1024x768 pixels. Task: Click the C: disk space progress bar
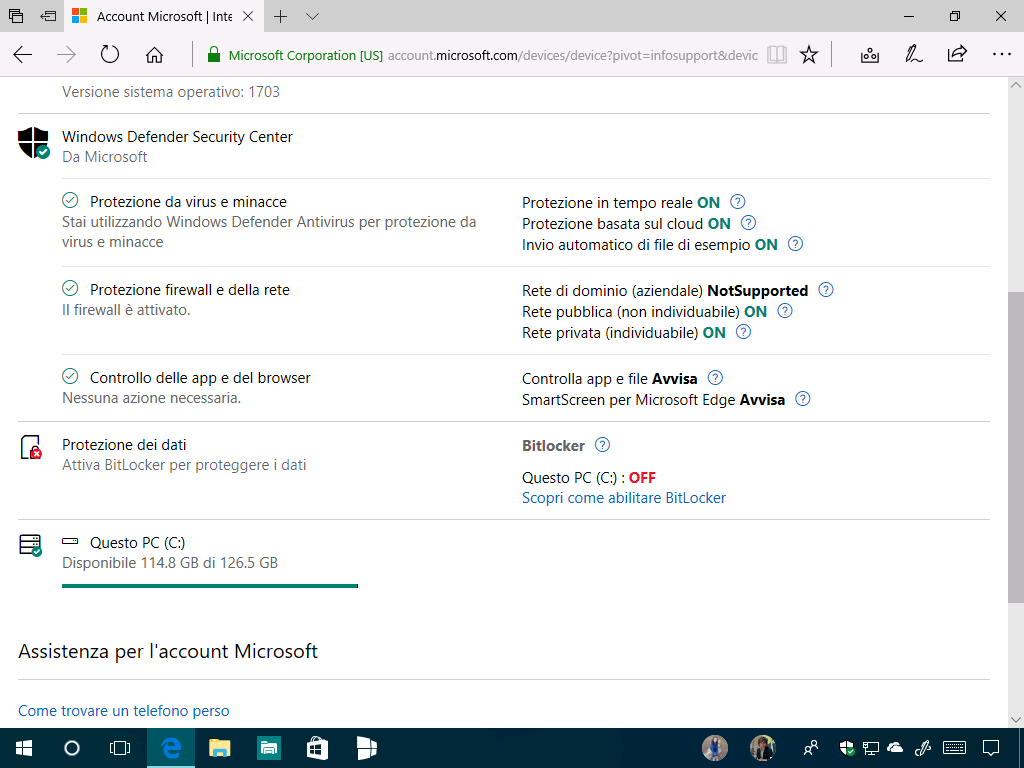(210, 586)
